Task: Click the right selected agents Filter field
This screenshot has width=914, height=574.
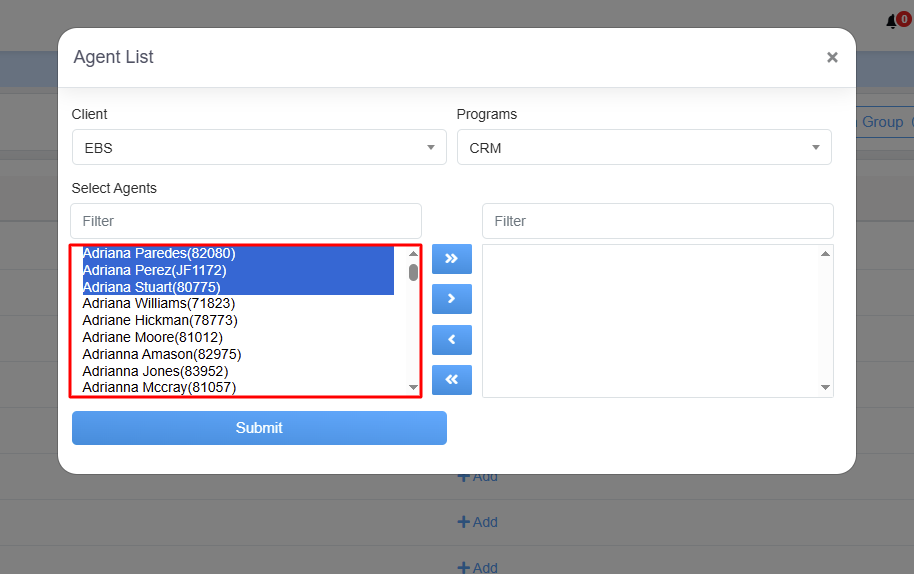Action: click(657, 221)
